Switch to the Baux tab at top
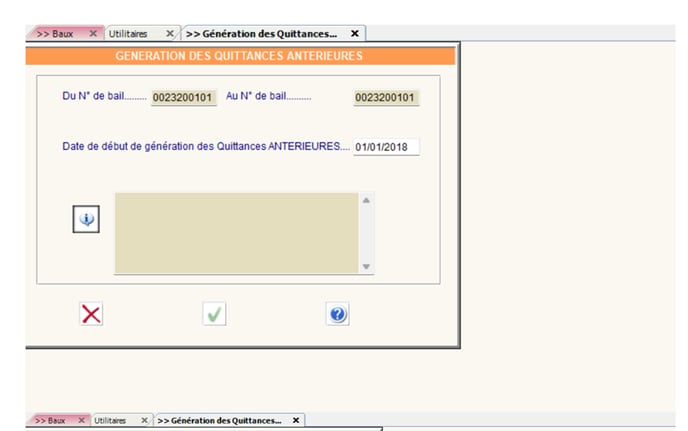The image size is (688, 431). click(x=58, y=33)
